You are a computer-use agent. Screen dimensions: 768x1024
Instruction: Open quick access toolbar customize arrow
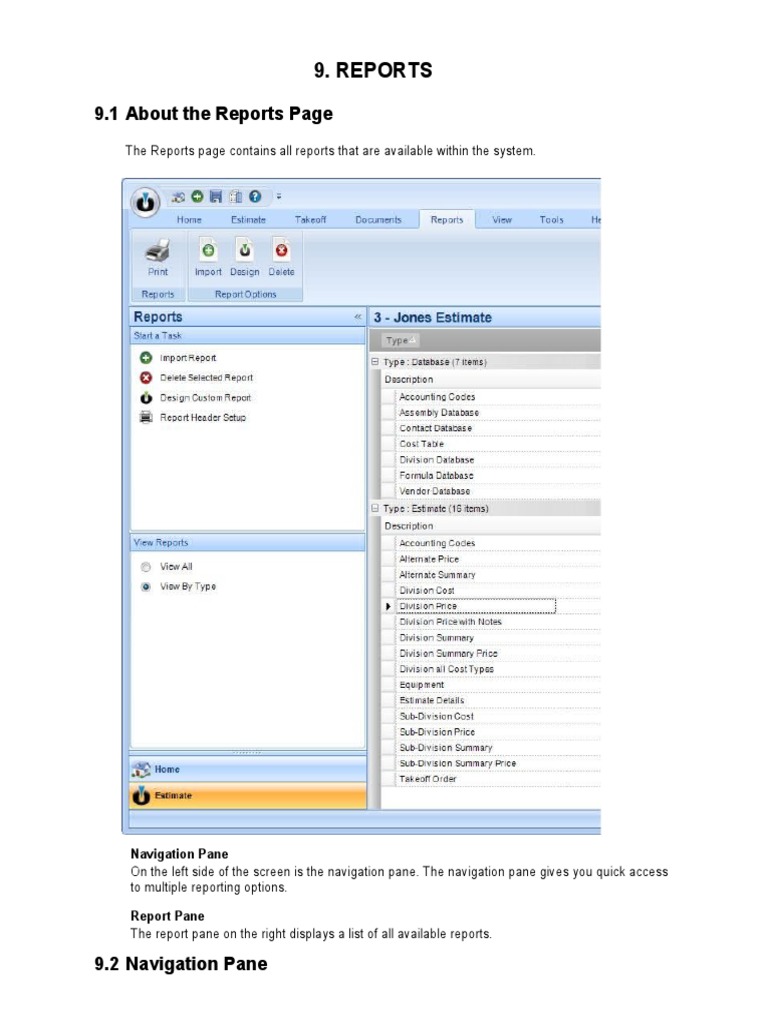point(279,196)
